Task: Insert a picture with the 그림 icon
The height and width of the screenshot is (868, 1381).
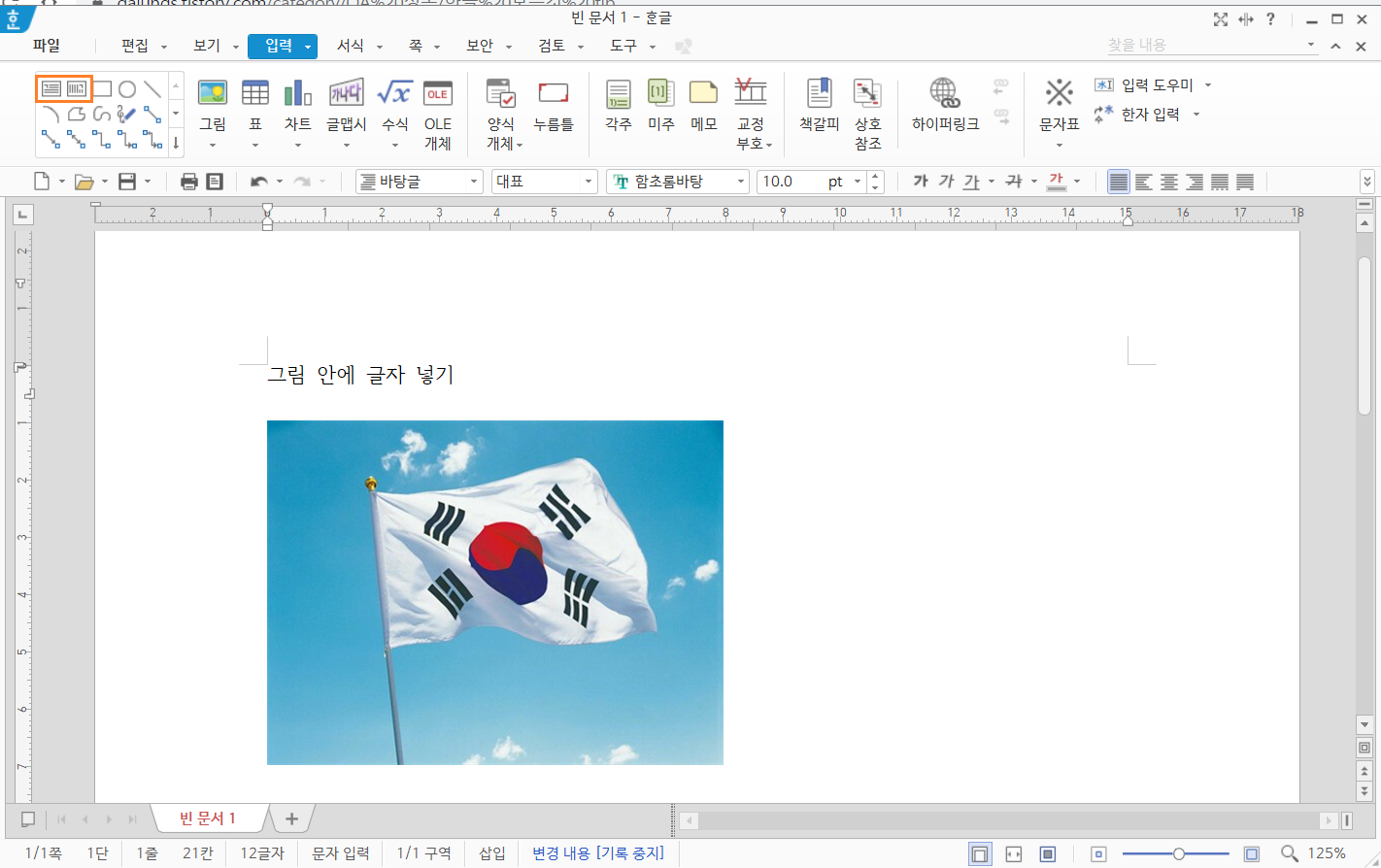Action: [x=213, y=93]
